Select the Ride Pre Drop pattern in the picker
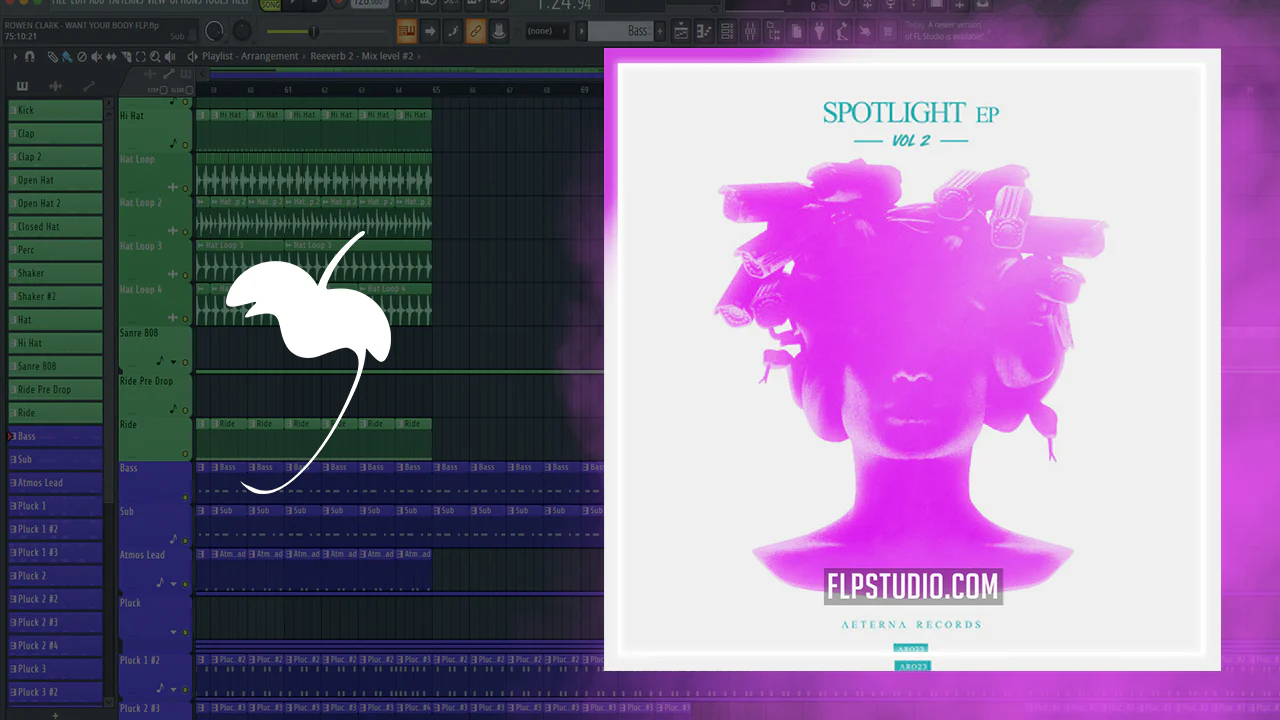Image resolution: width=1280 pixels, height=720 pixels. 56,390
